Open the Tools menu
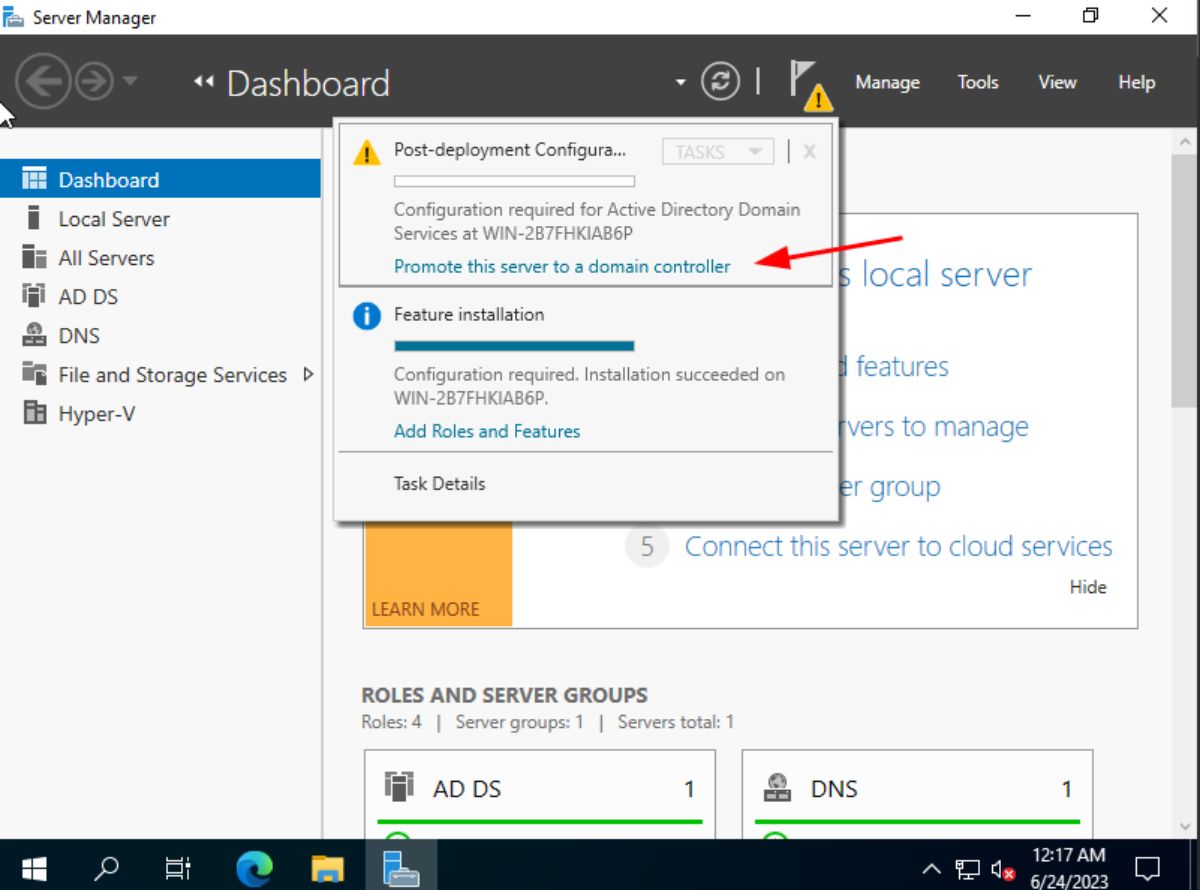 click(977, 82)
